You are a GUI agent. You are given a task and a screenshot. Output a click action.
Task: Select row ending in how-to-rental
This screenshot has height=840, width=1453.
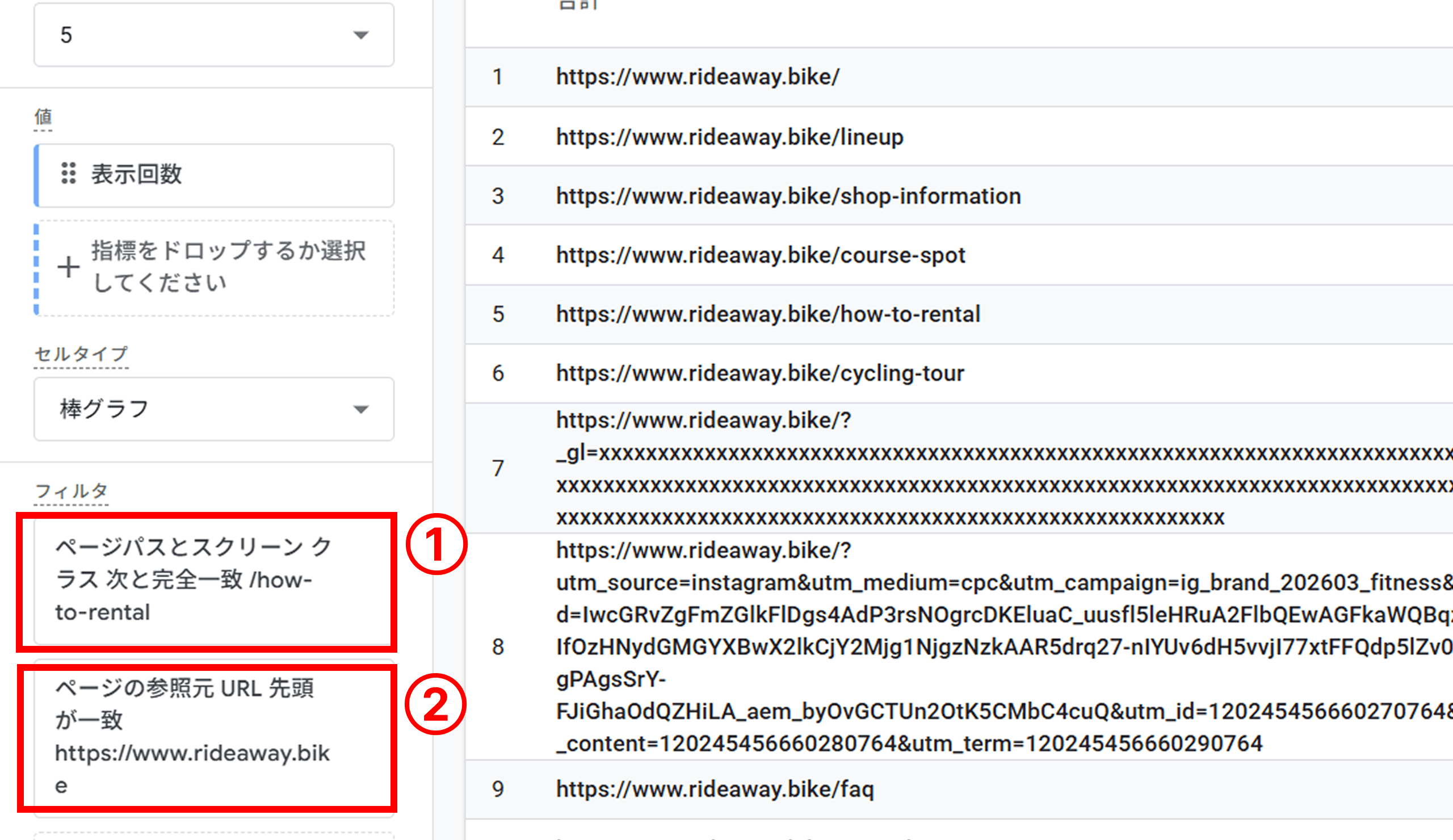pyautogui.click(x=959, y=314)
